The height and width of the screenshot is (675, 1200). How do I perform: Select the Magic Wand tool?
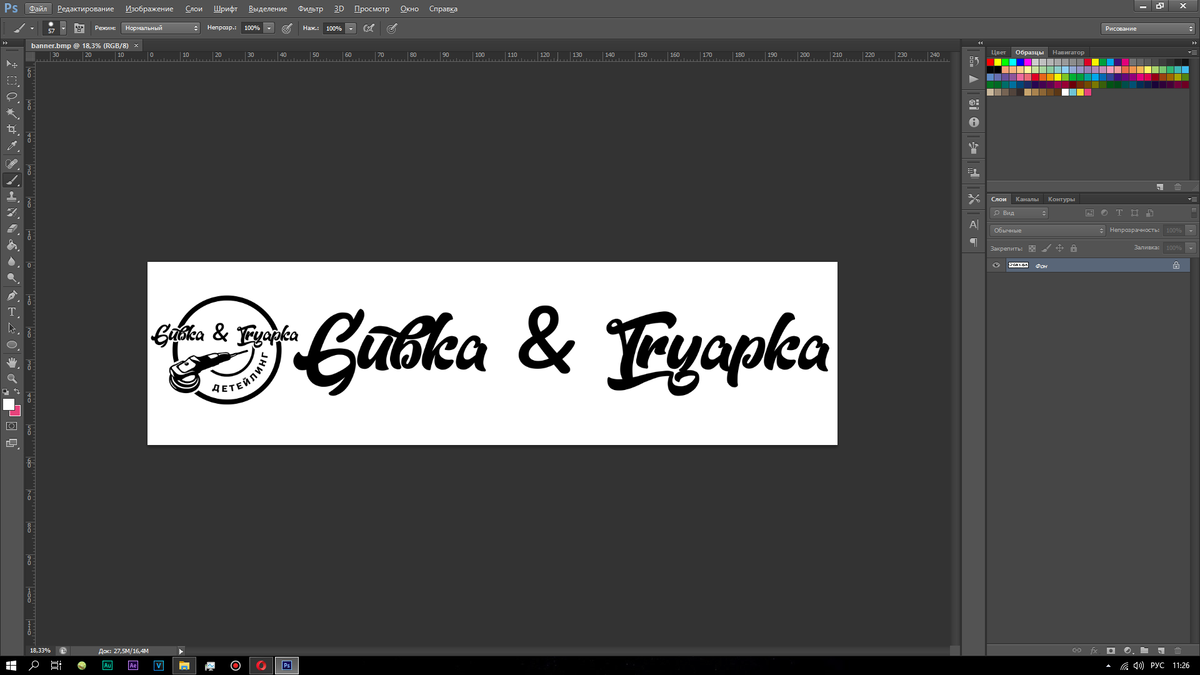coord(13,113)
